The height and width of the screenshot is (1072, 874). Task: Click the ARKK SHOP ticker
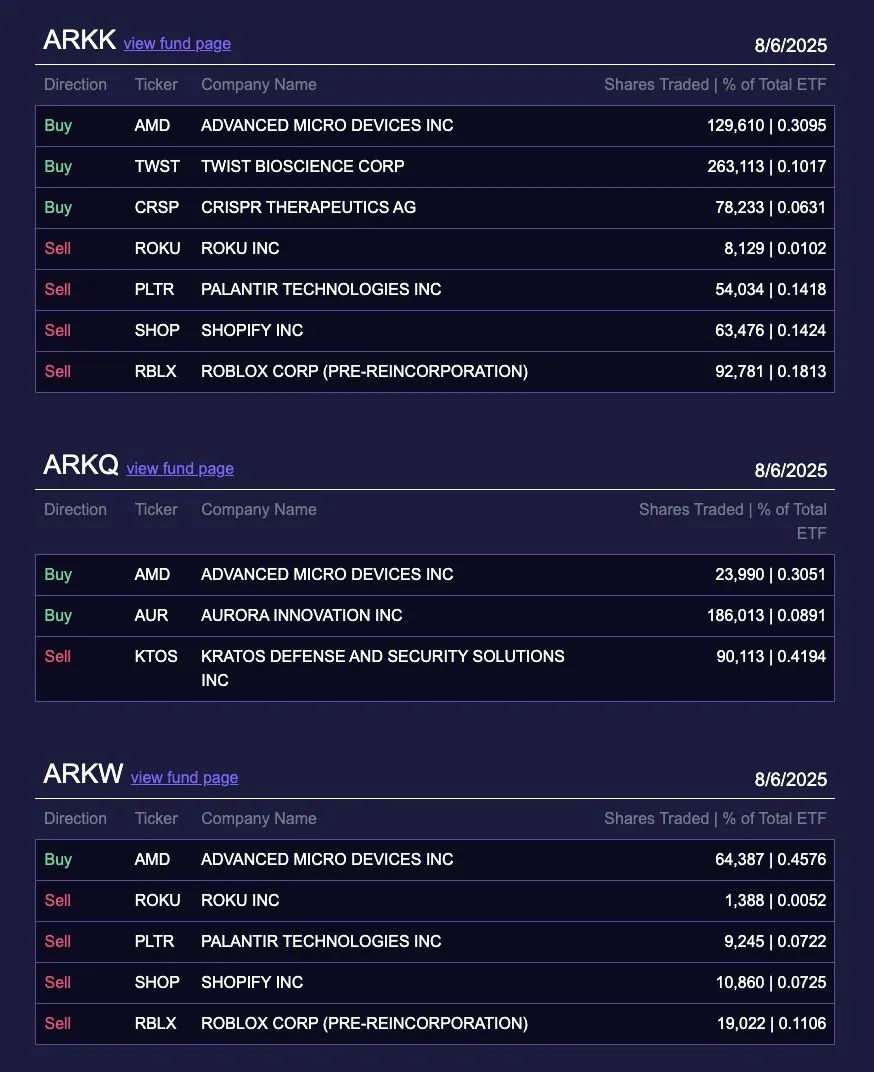point(157,330)
